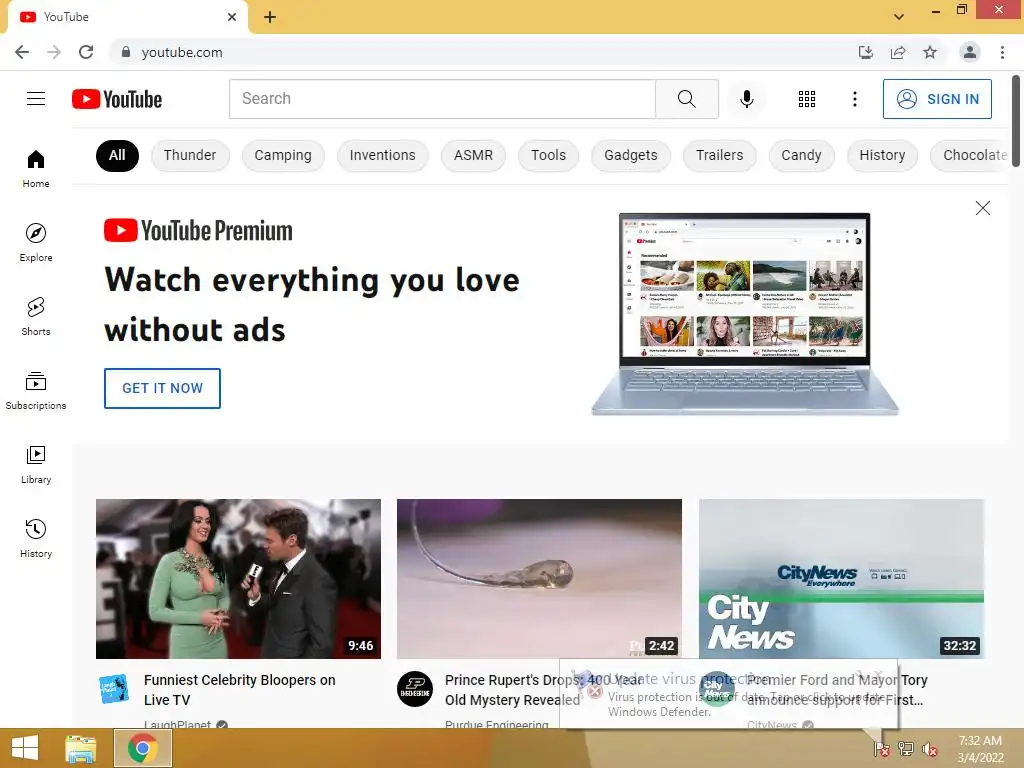Click the search magnifier button

click(x=686, y=99)
